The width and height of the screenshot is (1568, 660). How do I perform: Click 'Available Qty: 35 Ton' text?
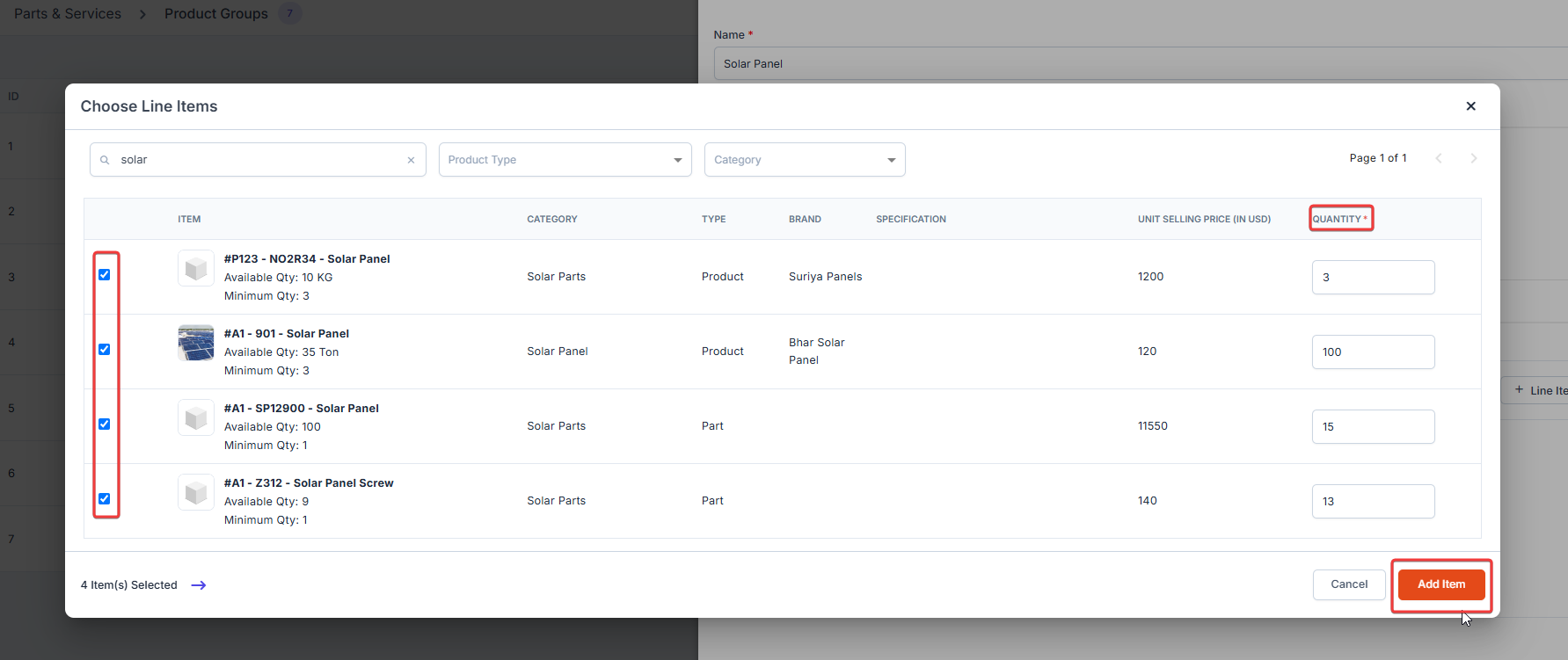[281, 352]
